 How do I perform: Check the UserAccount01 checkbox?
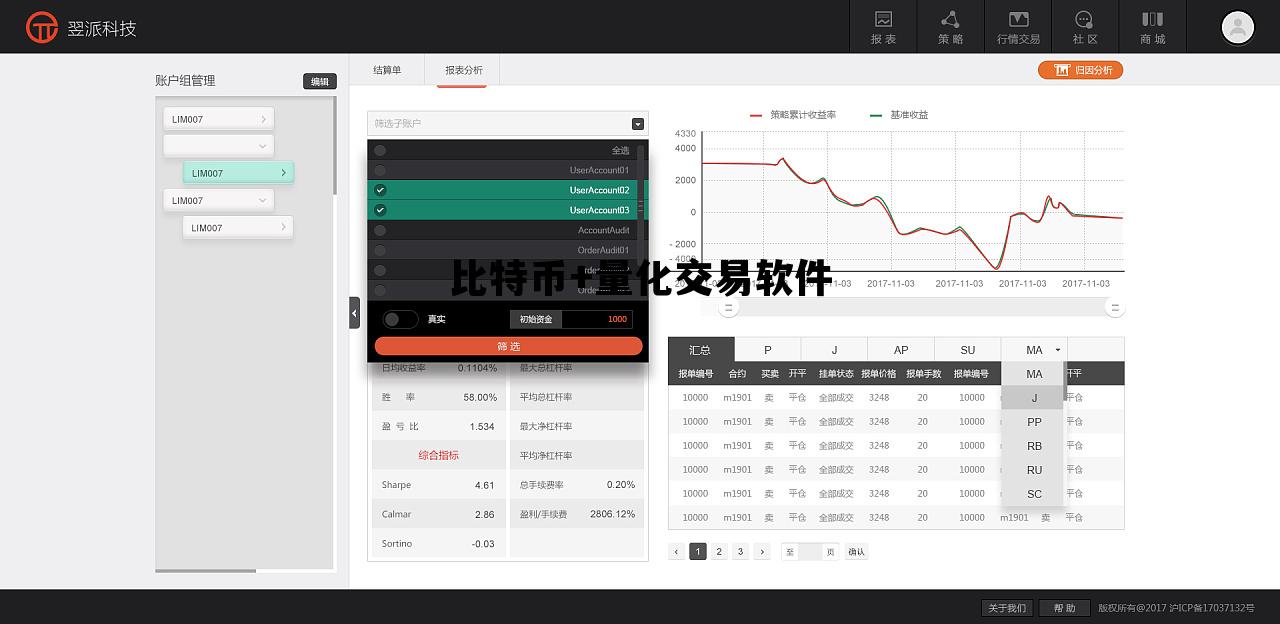[x=380, y=170]
